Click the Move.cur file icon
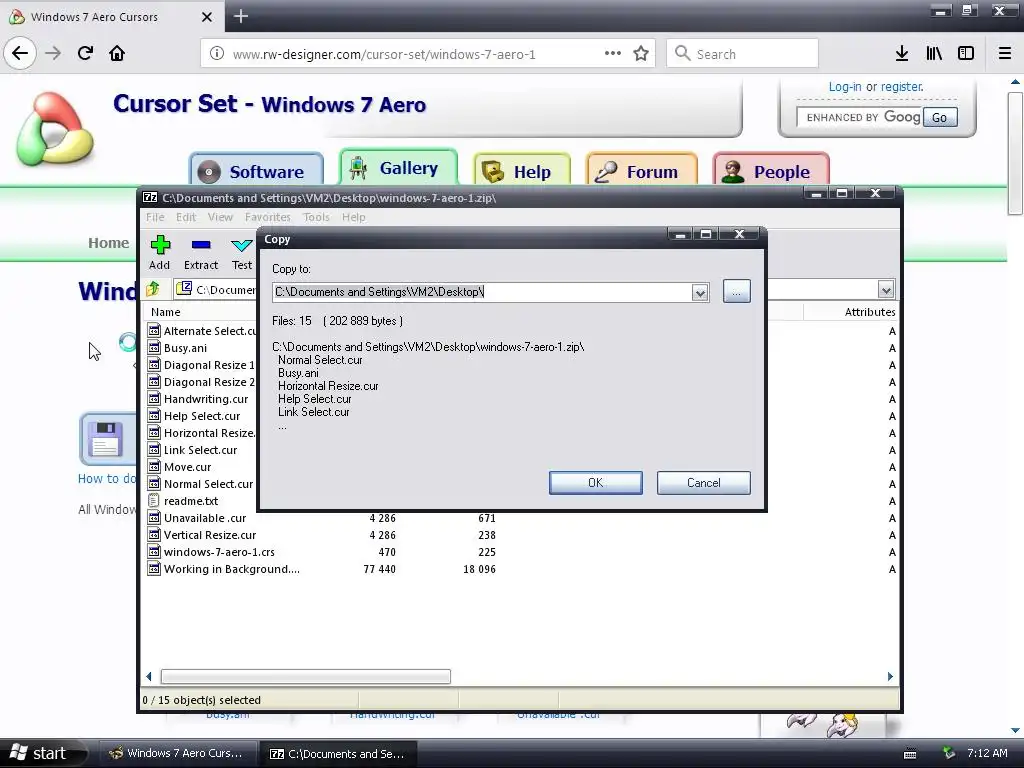Image resolution: width=1024 pixels, height=768 pixels. (x=154, y=466)
